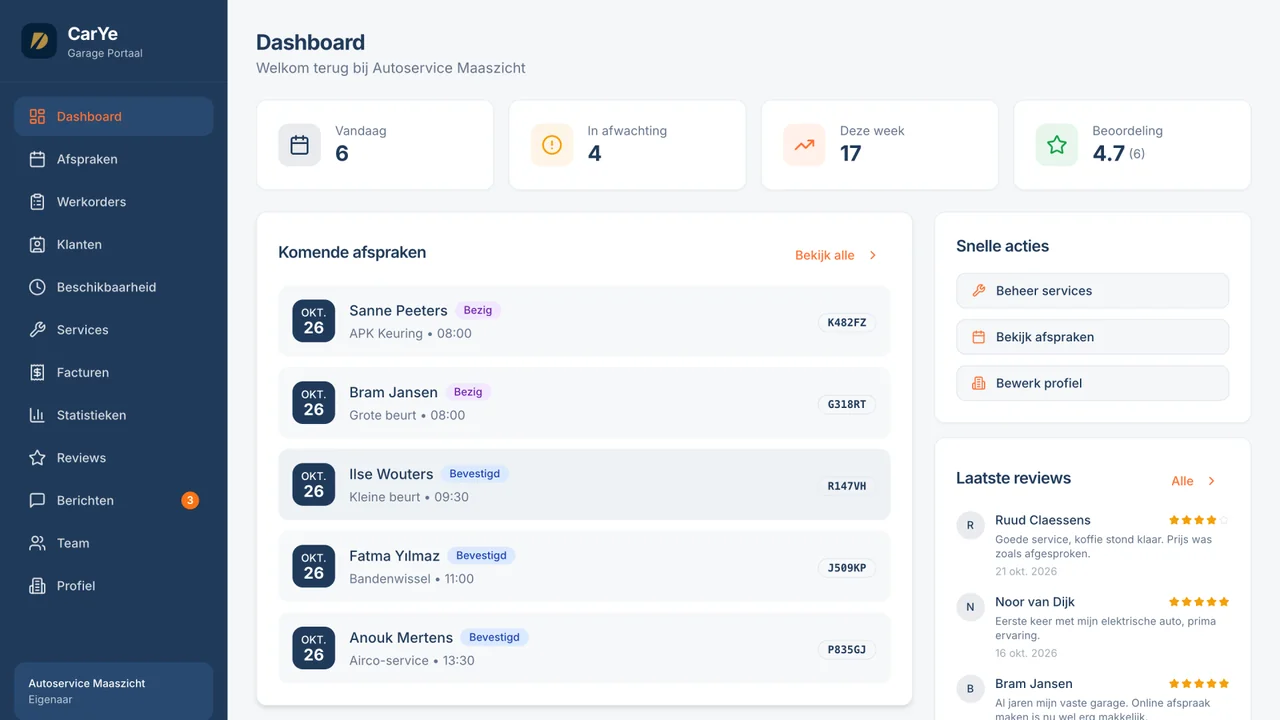The height and width of the screenshot is (720, 1280).
Task: Click the CarYe logo icon
Action: pos(39,41)
